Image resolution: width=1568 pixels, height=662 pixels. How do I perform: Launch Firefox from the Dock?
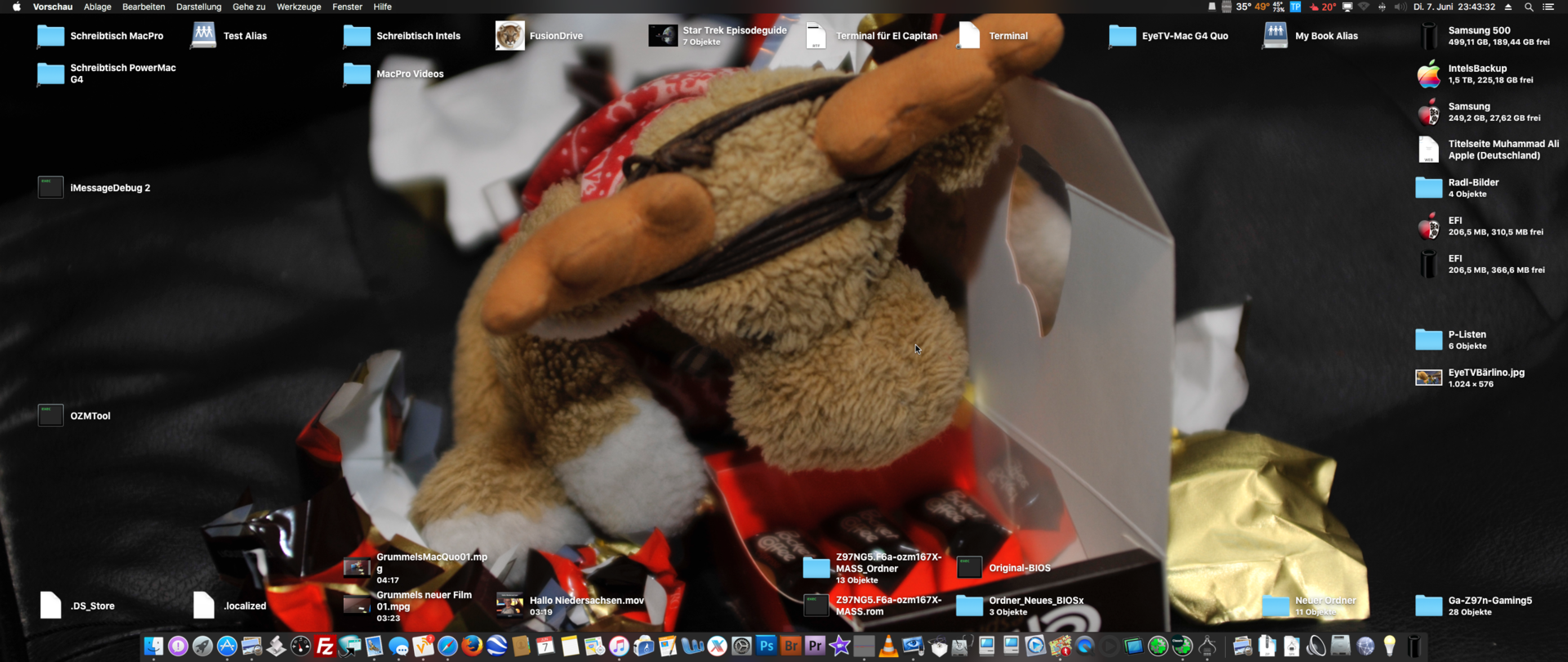(472, 646)
